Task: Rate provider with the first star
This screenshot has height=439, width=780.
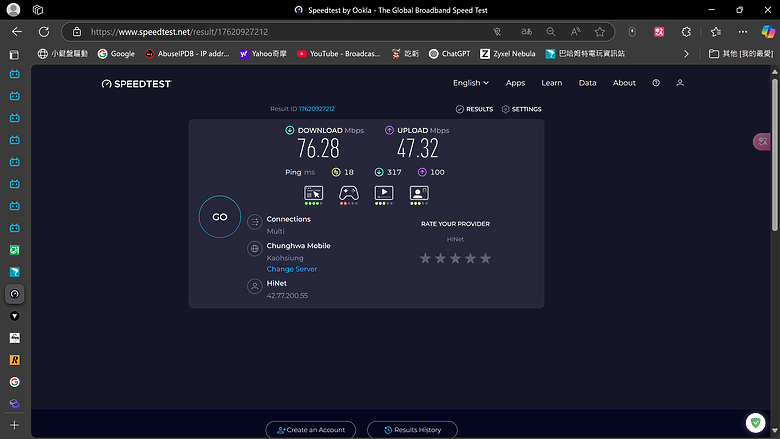Action: [425, 258]
